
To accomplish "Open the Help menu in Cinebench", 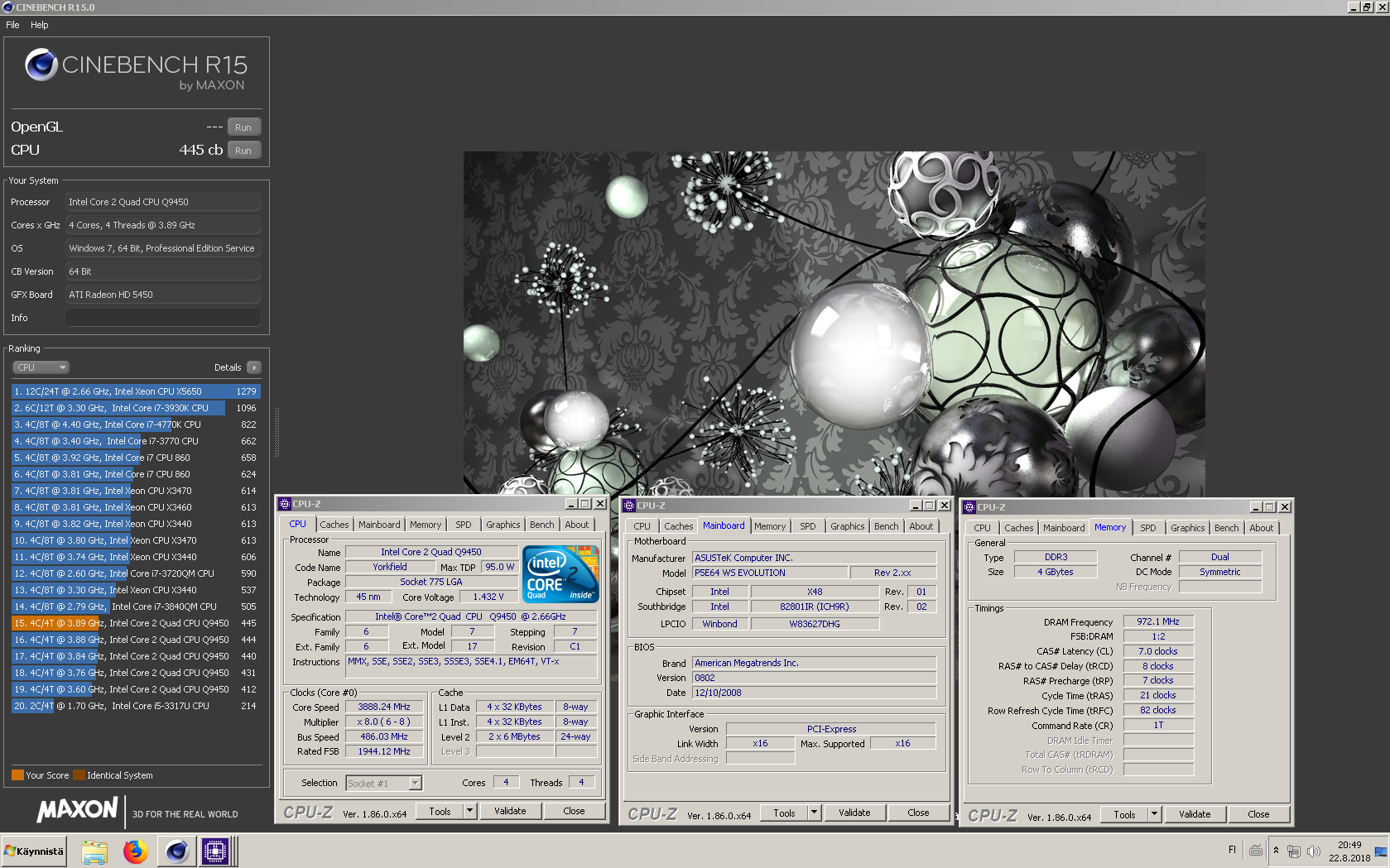I will (x=40, y=25).
